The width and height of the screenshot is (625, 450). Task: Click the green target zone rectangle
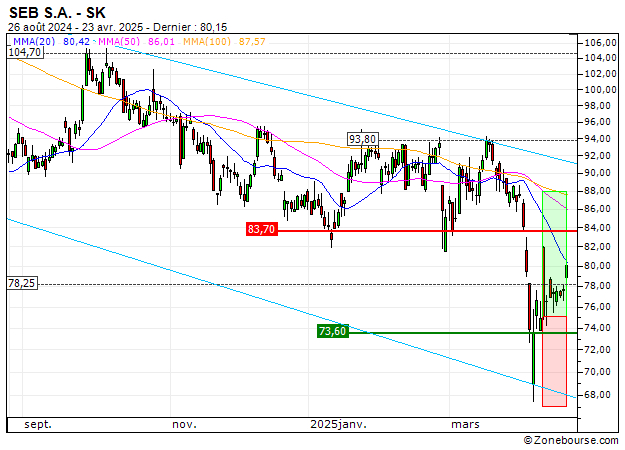pos(554,254)
